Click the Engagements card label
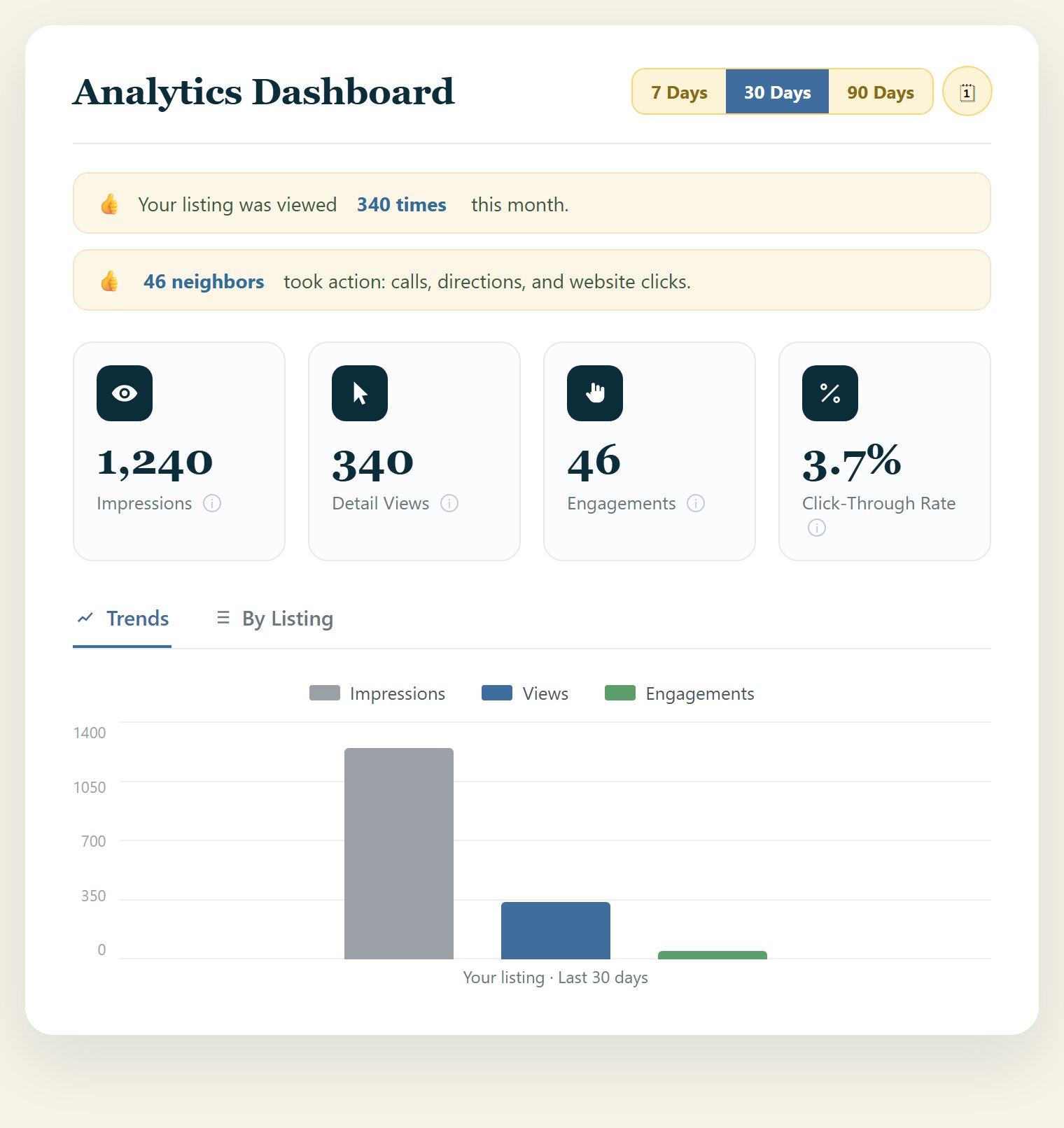 pos(622,503)
